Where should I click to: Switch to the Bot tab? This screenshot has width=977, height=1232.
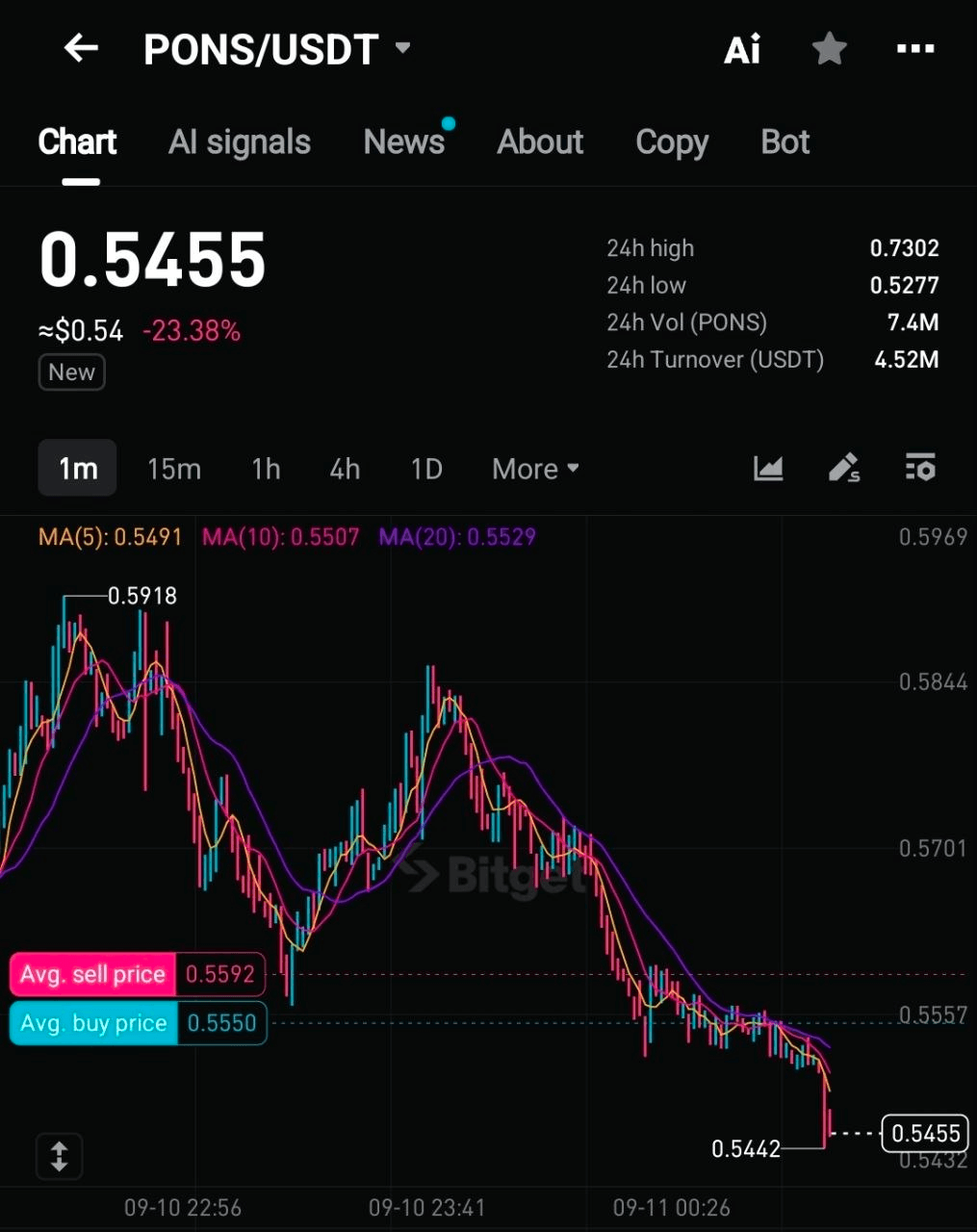785,142
